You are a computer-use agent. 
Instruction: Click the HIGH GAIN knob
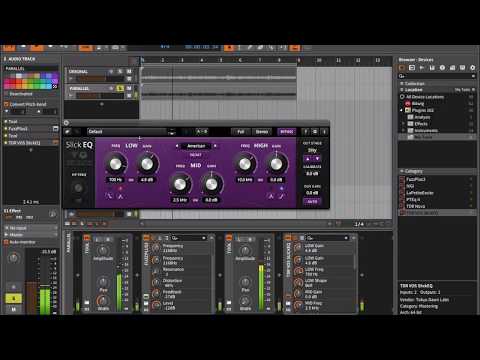[276, 164]
